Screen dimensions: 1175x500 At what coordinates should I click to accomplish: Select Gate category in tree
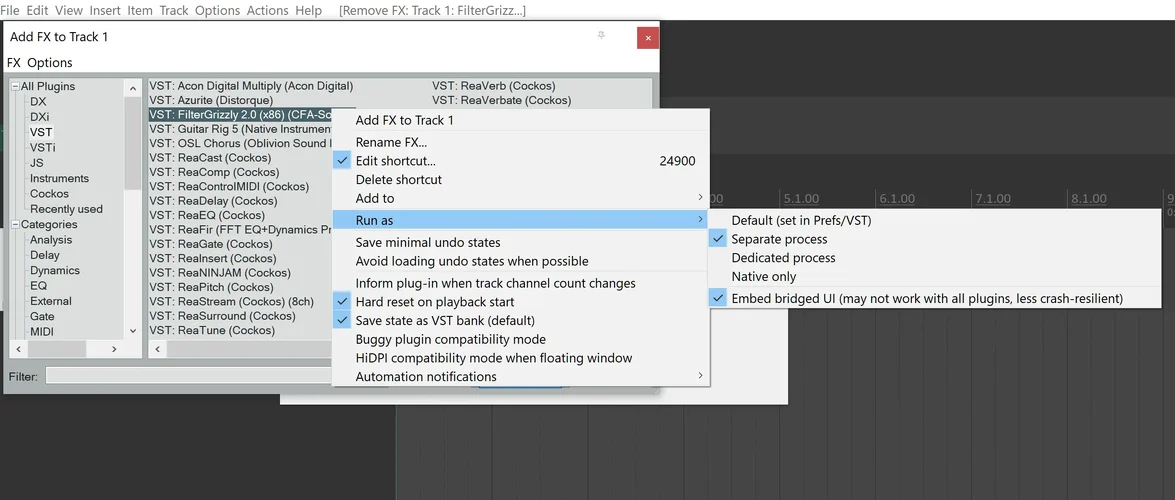tap(42, 316)
